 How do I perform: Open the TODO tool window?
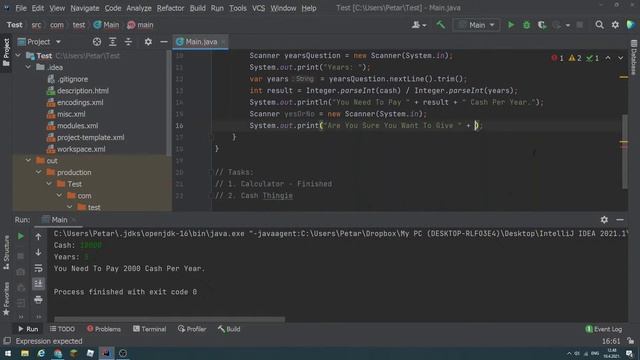click(x=62, y=329)
